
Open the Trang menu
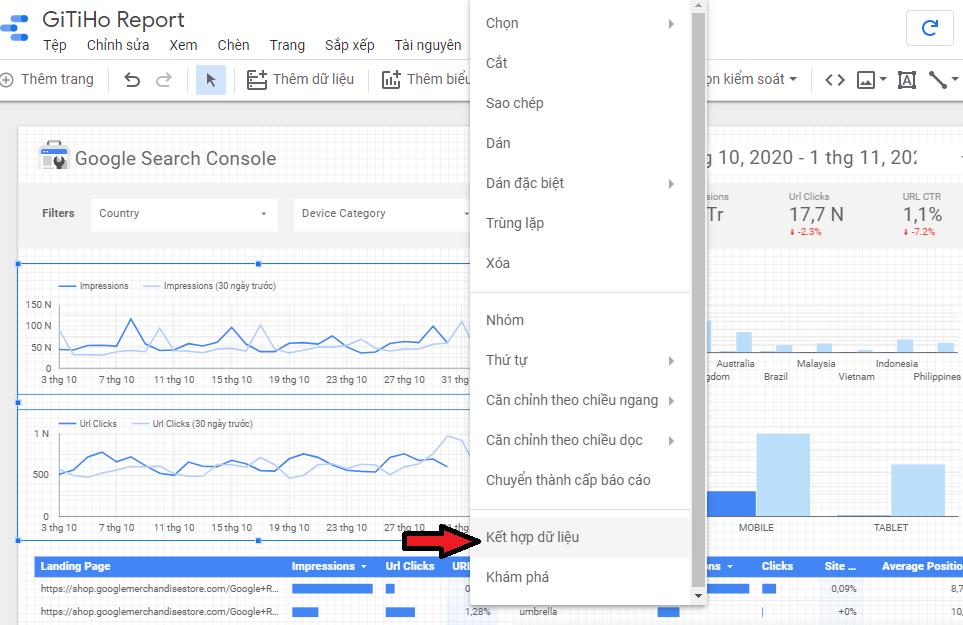(x=287, y=45)
